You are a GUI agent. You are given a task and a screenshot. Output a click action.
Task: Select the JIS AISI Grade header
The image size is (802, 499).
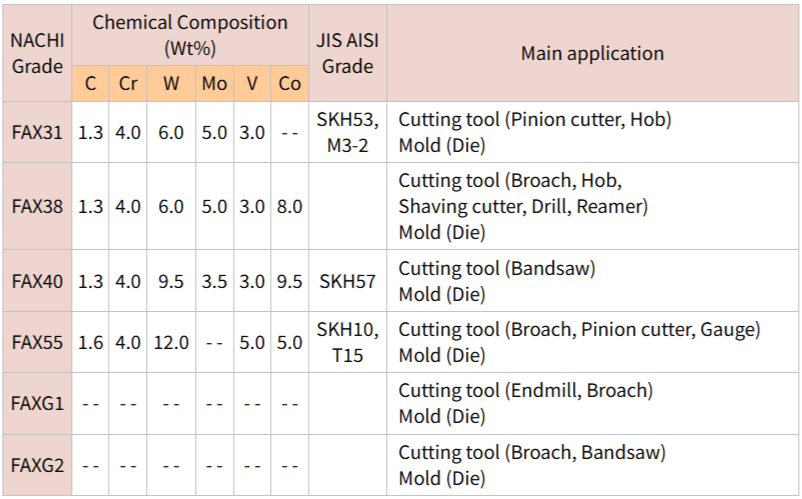[x=347, y=54]
